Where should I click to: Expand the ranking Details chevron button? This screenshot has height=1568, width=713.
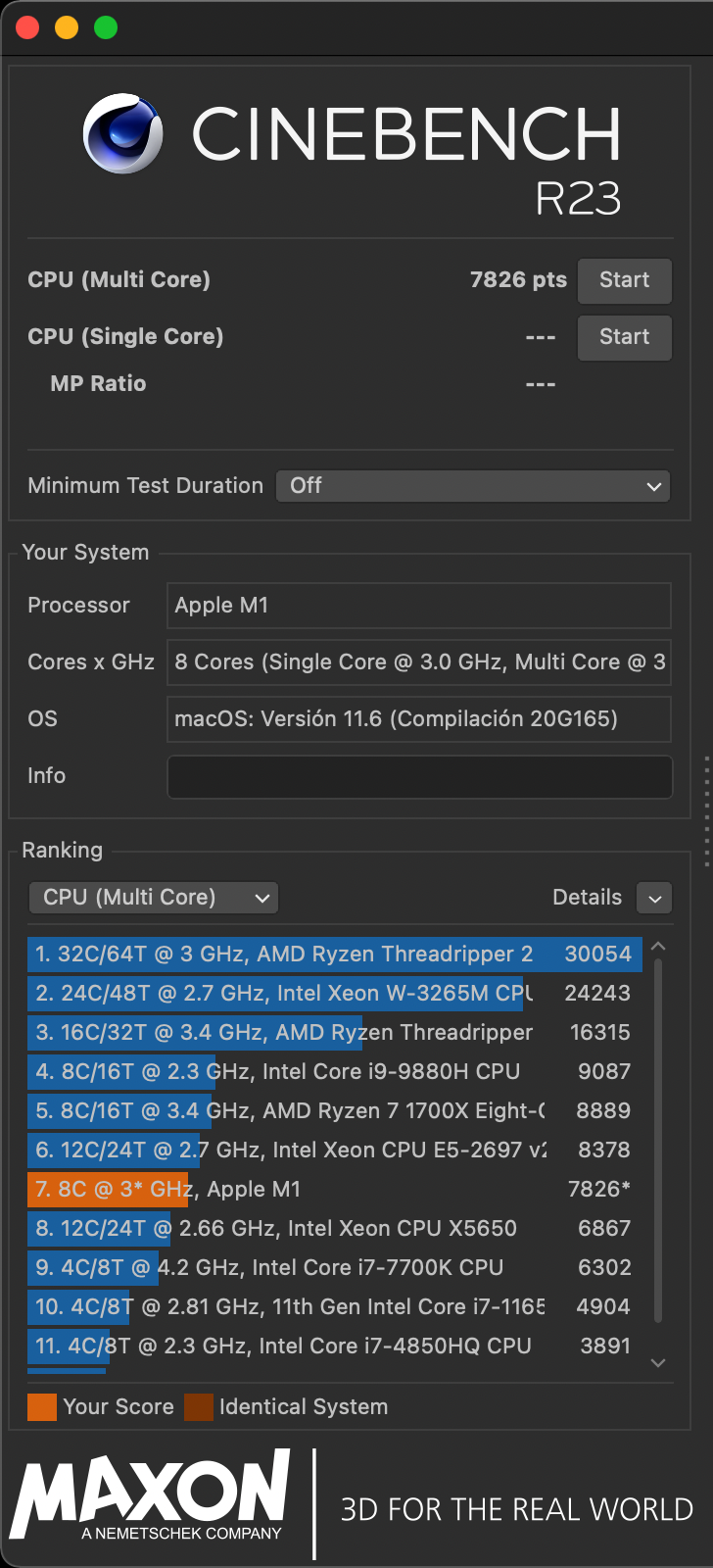coord(654,898)
